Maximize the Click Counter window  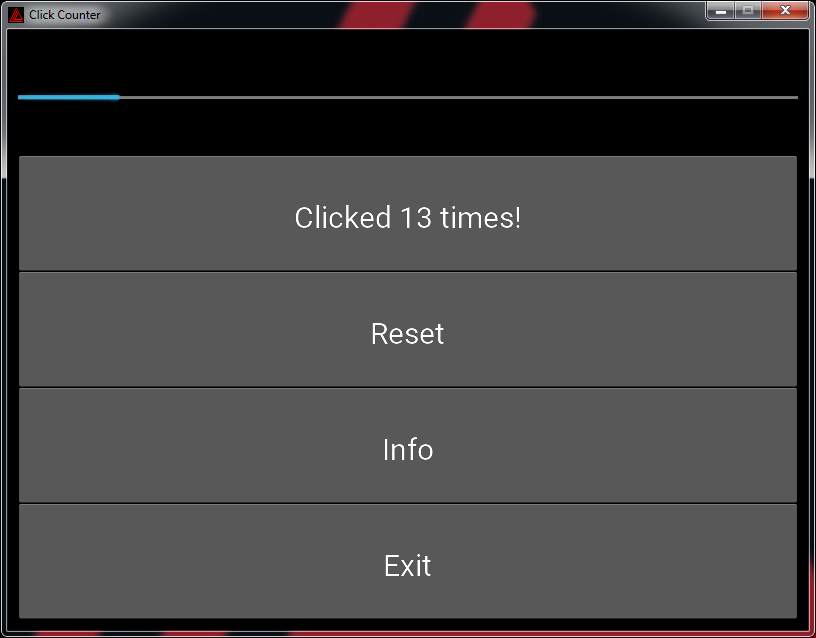point(748,10)
